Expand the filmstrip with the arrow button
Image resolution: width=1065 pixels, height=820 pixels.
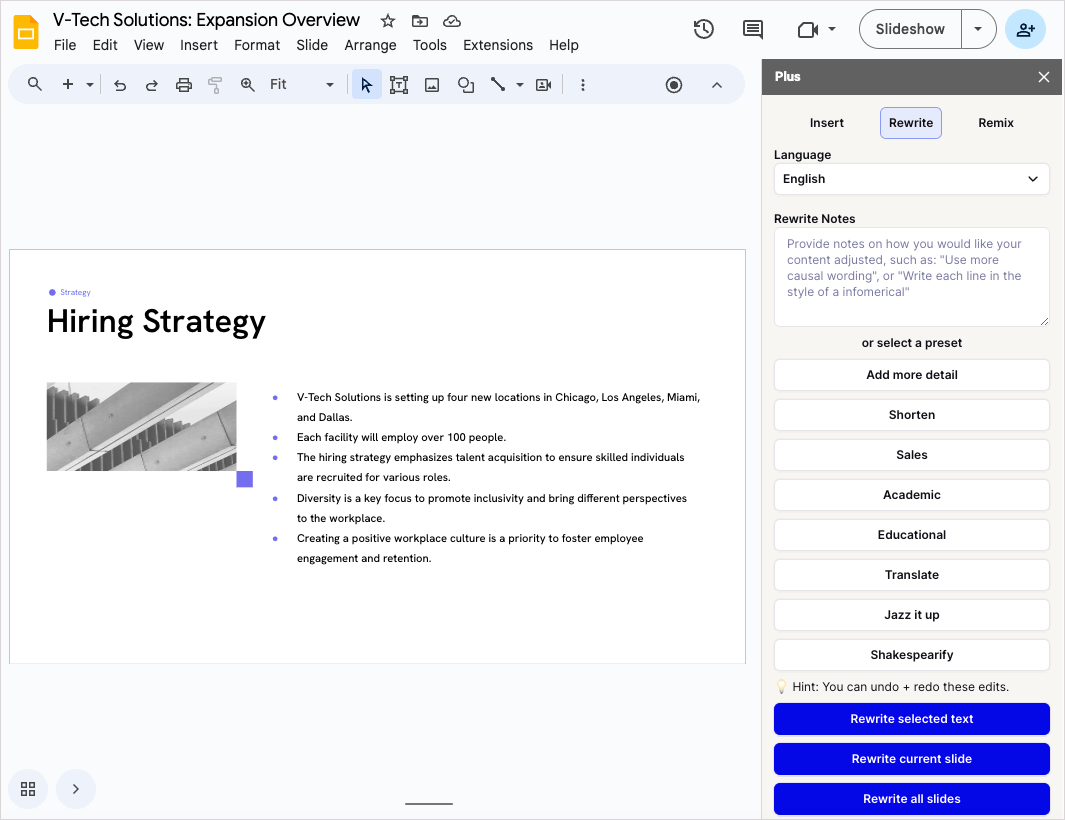pos(75,789)
